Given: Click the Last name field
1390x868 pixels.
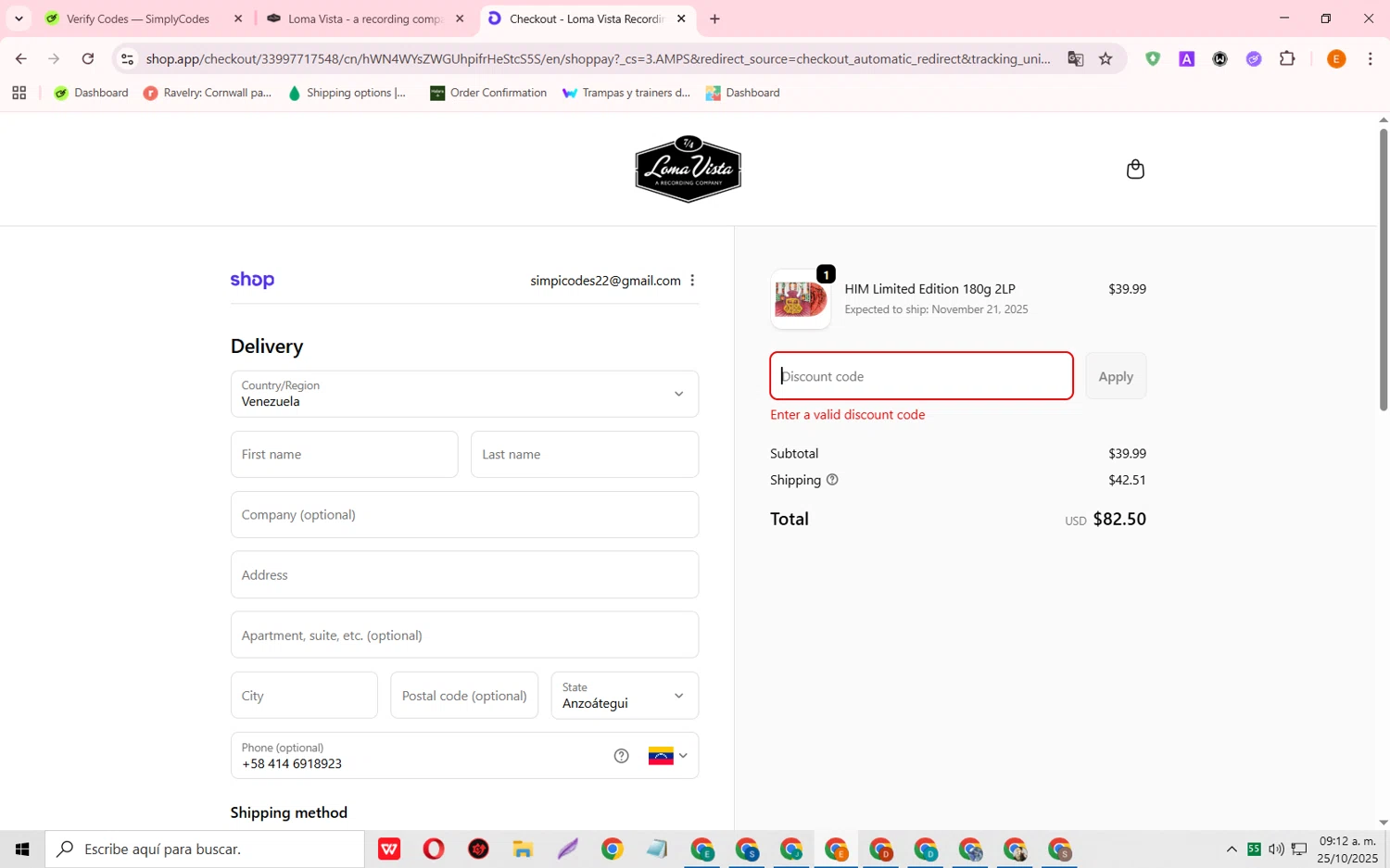Looking at the screenshot, I should 585,454.
